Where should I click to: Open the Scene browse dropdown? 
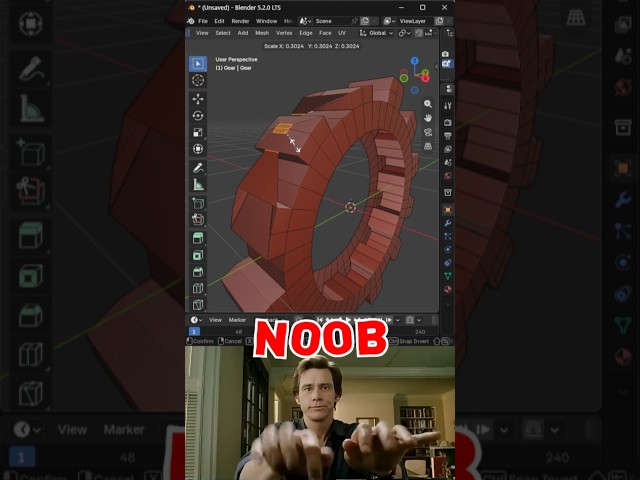click(305, 21)
